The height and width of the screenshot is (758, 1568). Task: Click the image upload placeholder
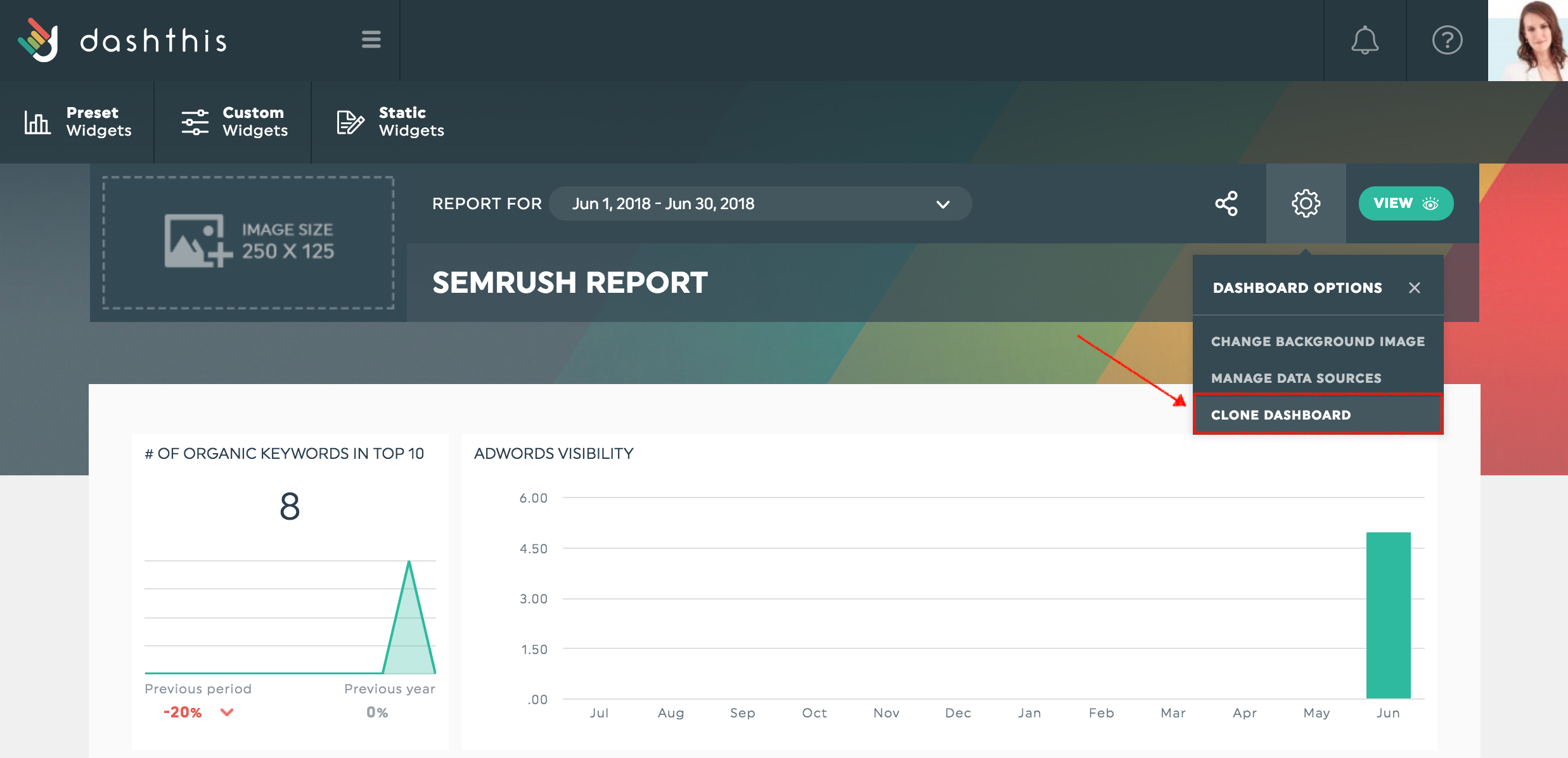[248, 243]
